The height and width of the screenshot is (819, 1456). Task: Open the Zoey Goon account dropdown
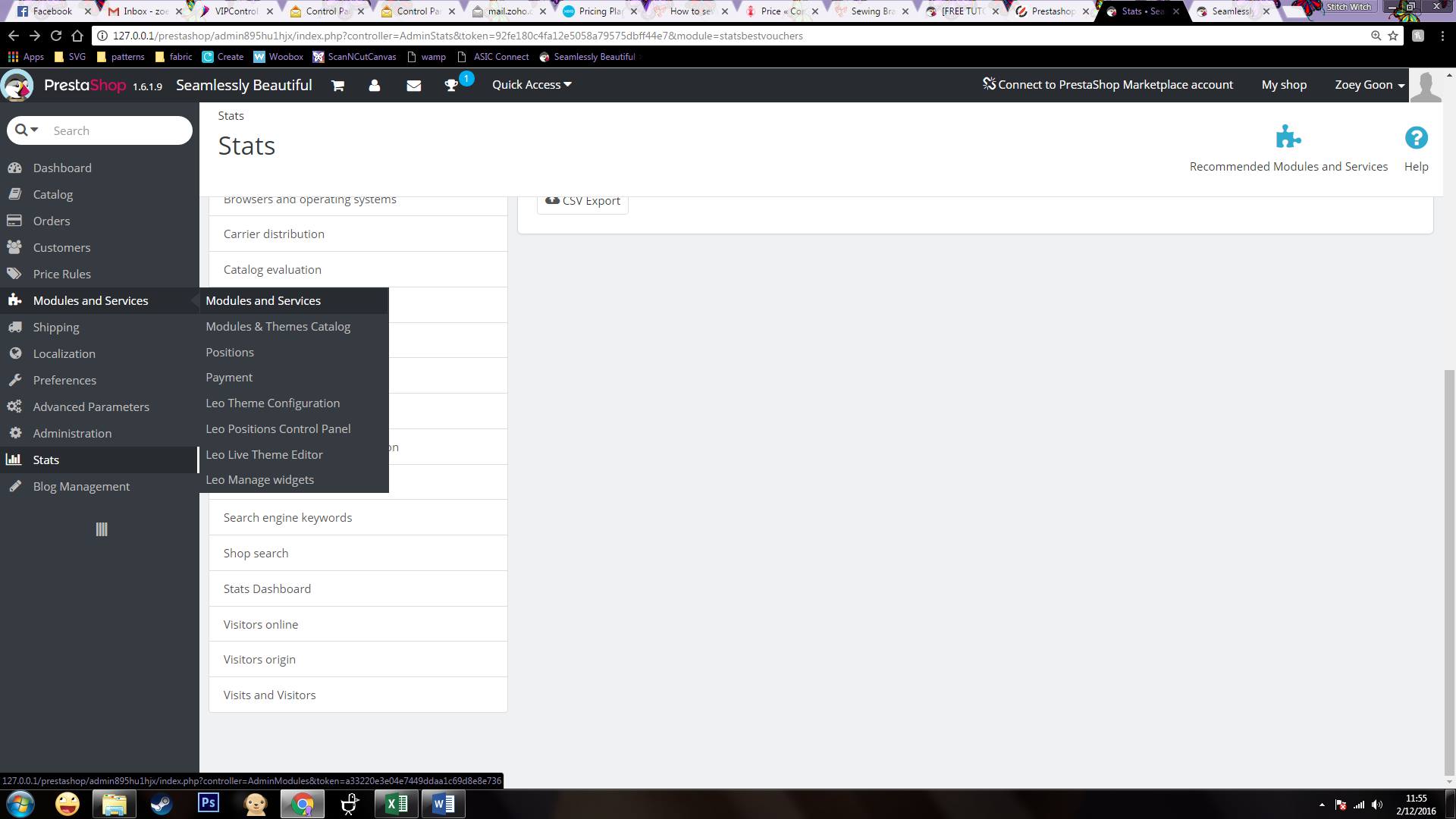point(1370,85)
